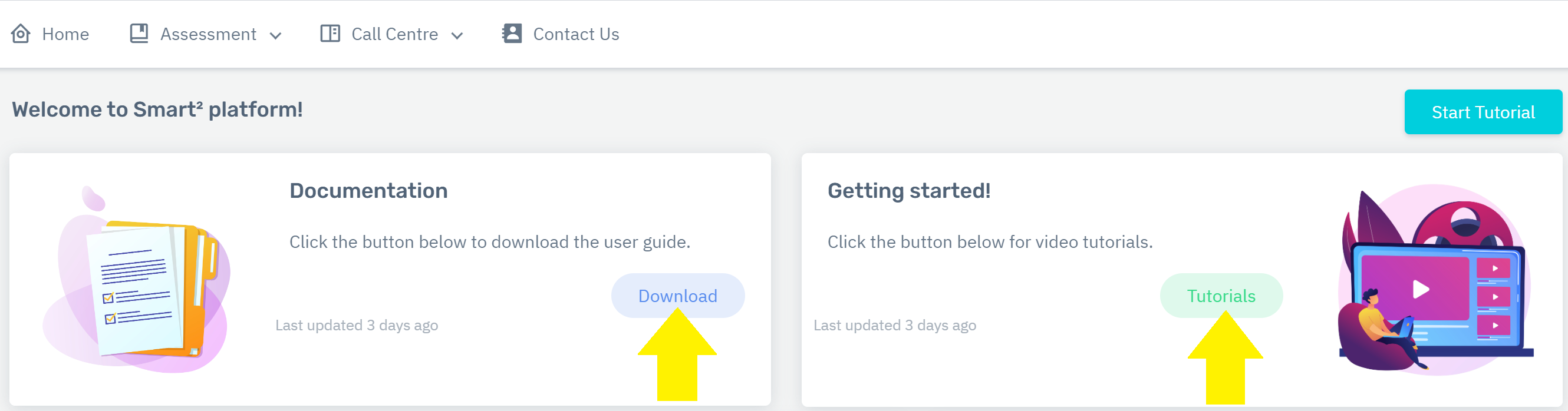
Task: Click the book icon next to Assessment
Action: [x=139, y=34]
